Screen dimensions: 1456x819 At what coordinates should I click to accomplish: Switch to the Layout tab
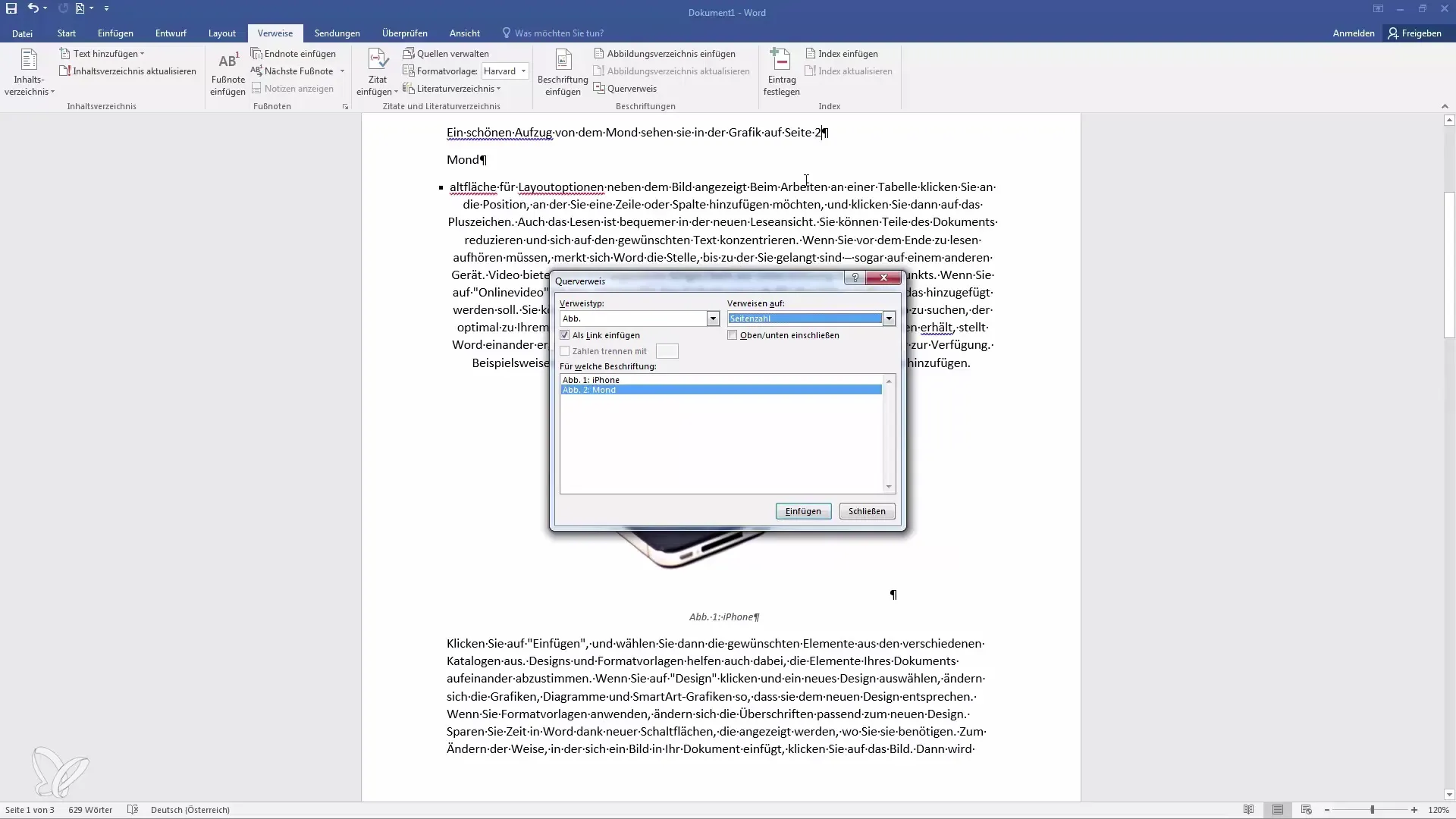pyautogui.click(x=222, y=33)
